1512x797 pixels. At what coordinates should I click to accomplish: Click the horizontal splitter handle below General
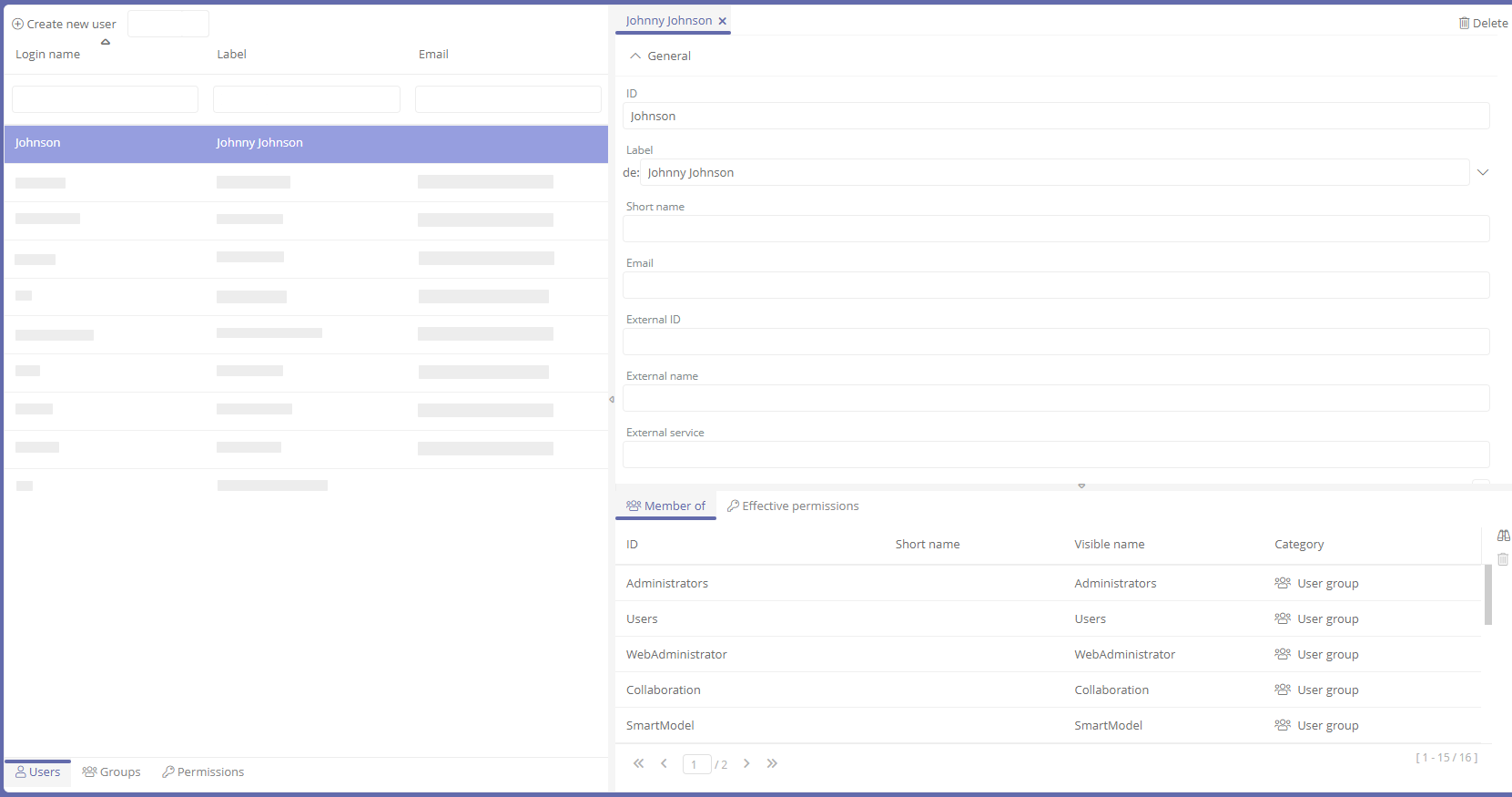pos(1081,485)
